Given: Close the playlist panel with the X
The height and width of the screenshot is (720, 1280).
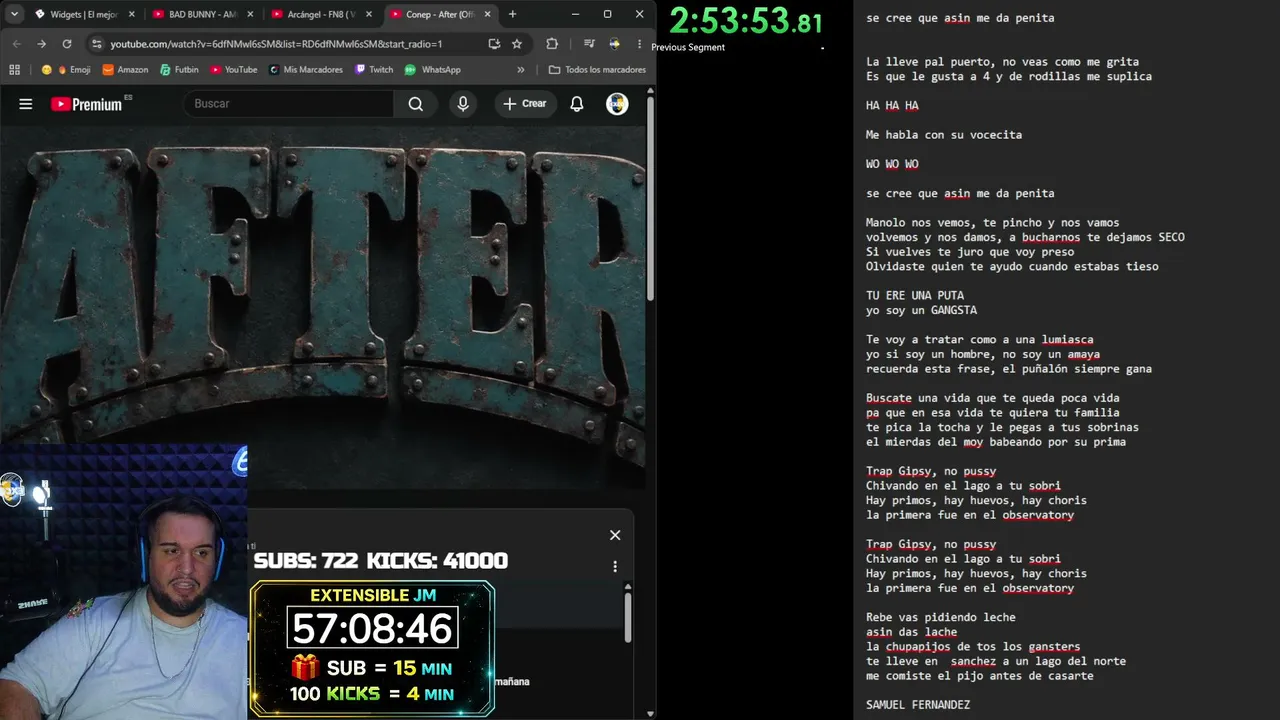Looking at the screenshot, I should pos(615,535).
